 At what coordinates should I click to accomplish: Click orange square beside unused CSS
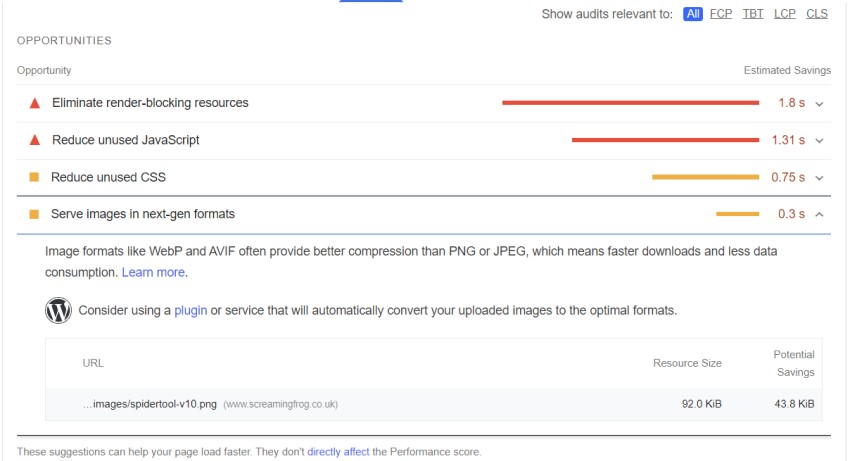[34, 177]
